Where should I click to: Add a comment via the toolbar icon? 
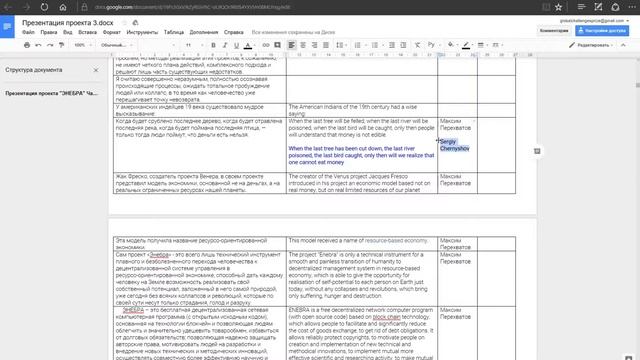278,45
